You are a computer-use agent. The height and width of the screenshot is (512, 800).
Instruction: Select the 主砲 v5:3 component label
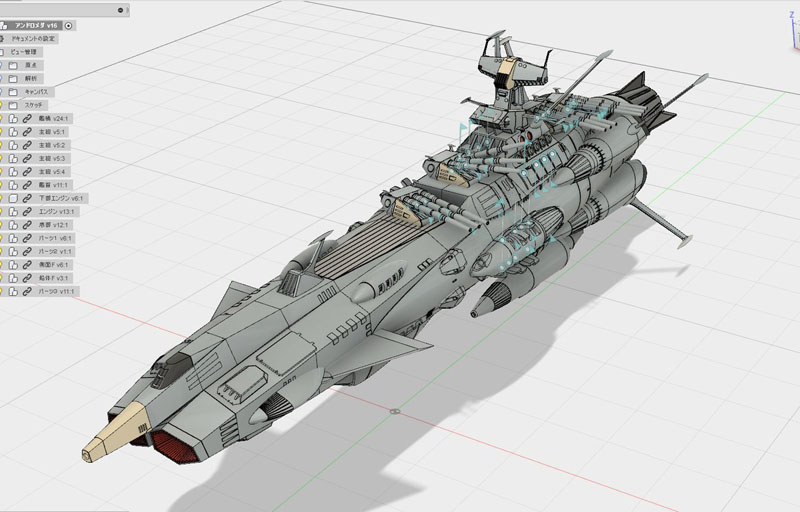click(52, 159)
